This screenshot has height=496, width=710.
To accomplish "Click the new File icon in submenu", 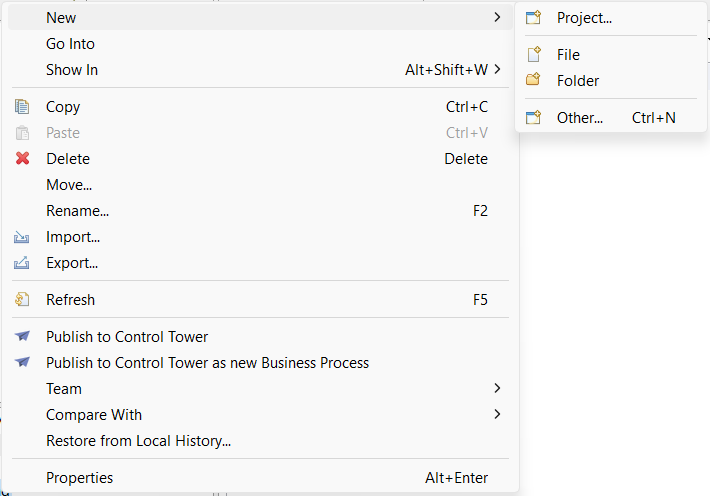I will tap(534, 54).
